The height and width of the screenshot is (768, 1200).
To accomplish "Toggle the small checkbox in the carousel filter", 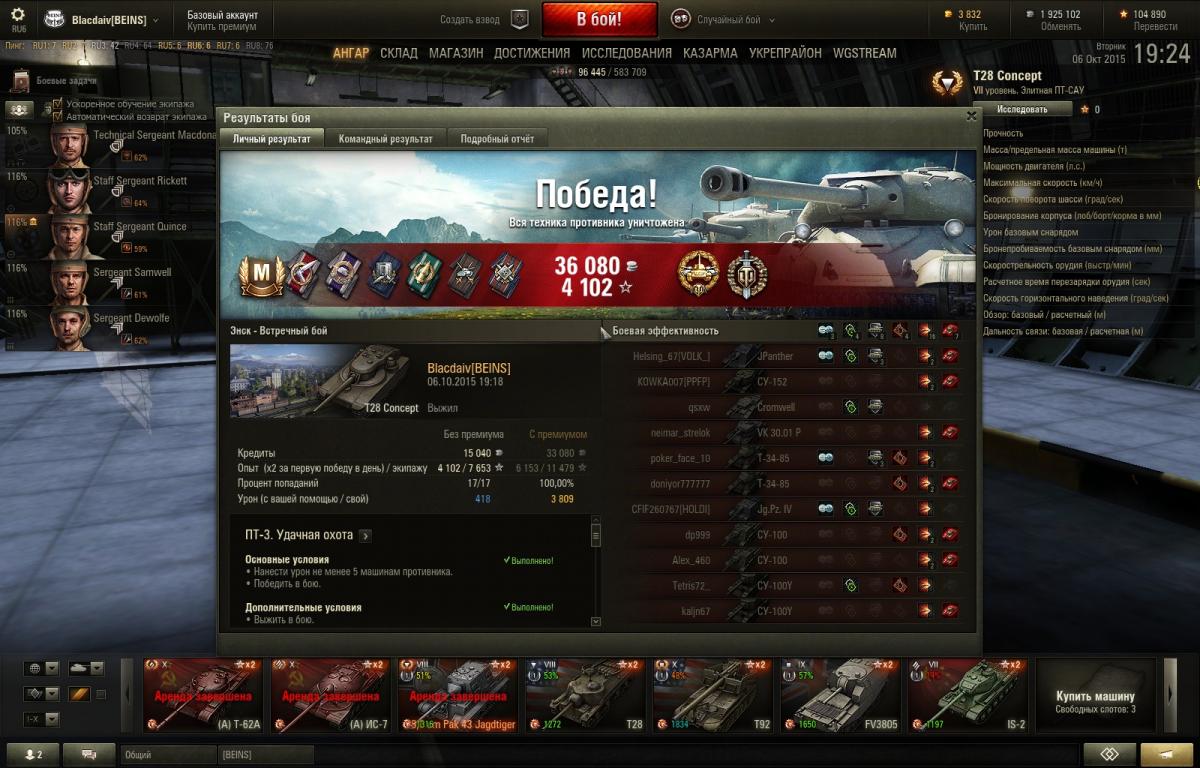I will (100, 694).
